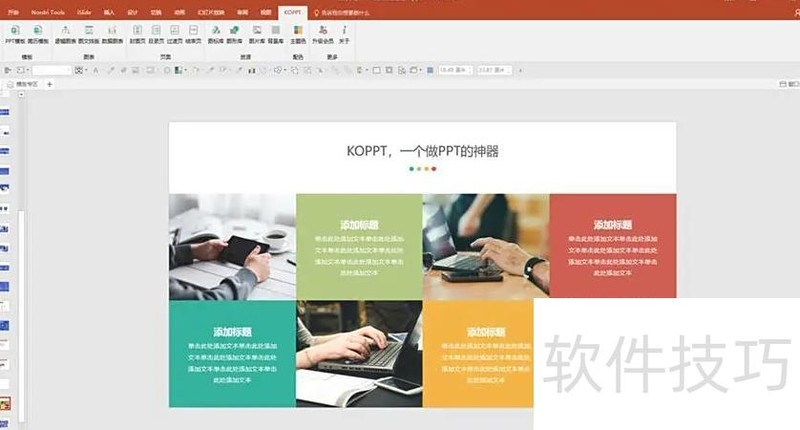The image size is (800, 430).
Task: Select the red dot under the title
Action: pyautogui.click(x=434, y=169)
